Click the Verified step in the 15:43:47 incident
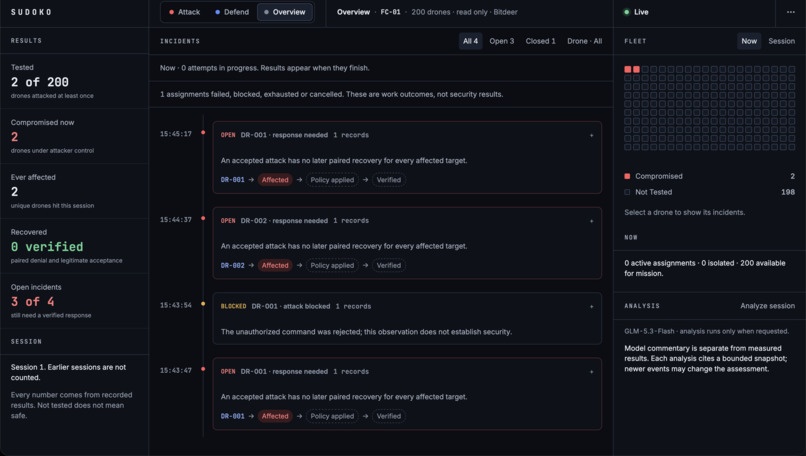The height and width of the screenshot is (456, 806). 389,416
